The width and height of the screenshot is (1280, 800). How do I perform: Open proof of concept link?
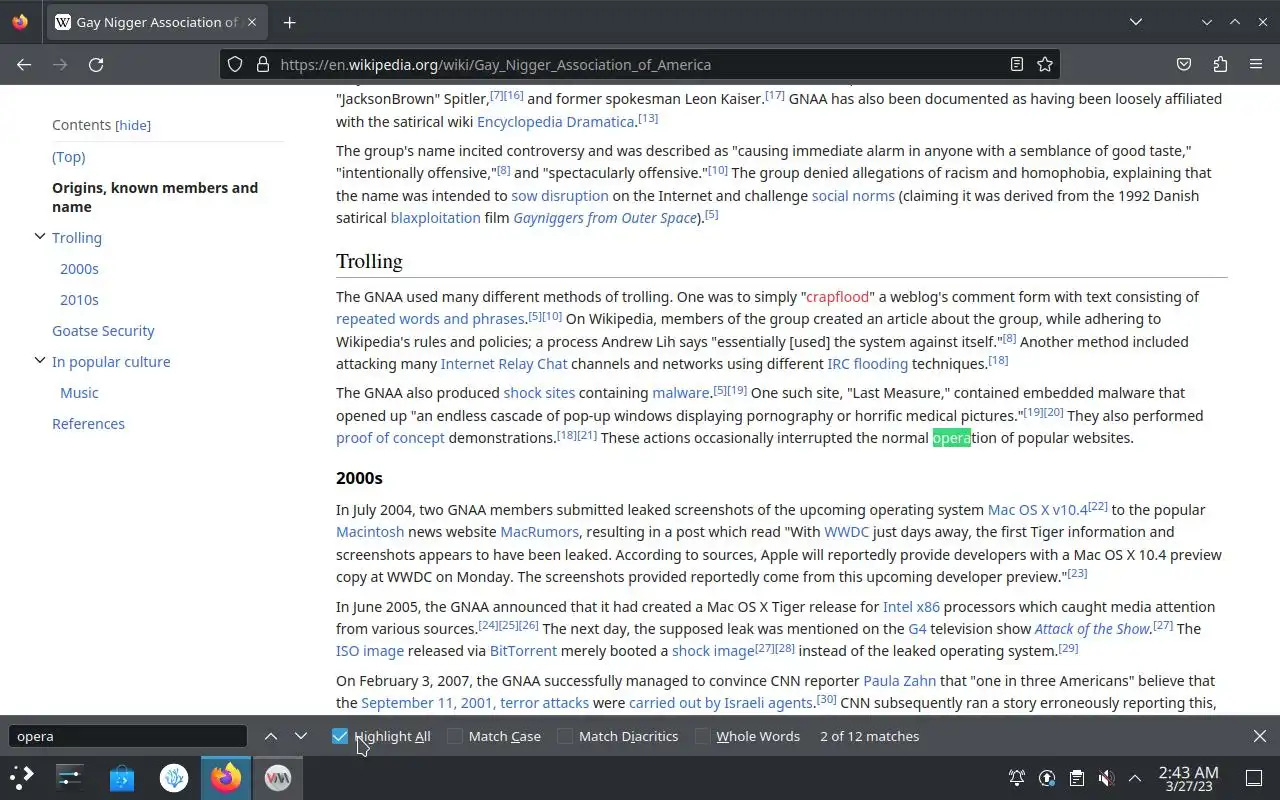pos(390,437)
